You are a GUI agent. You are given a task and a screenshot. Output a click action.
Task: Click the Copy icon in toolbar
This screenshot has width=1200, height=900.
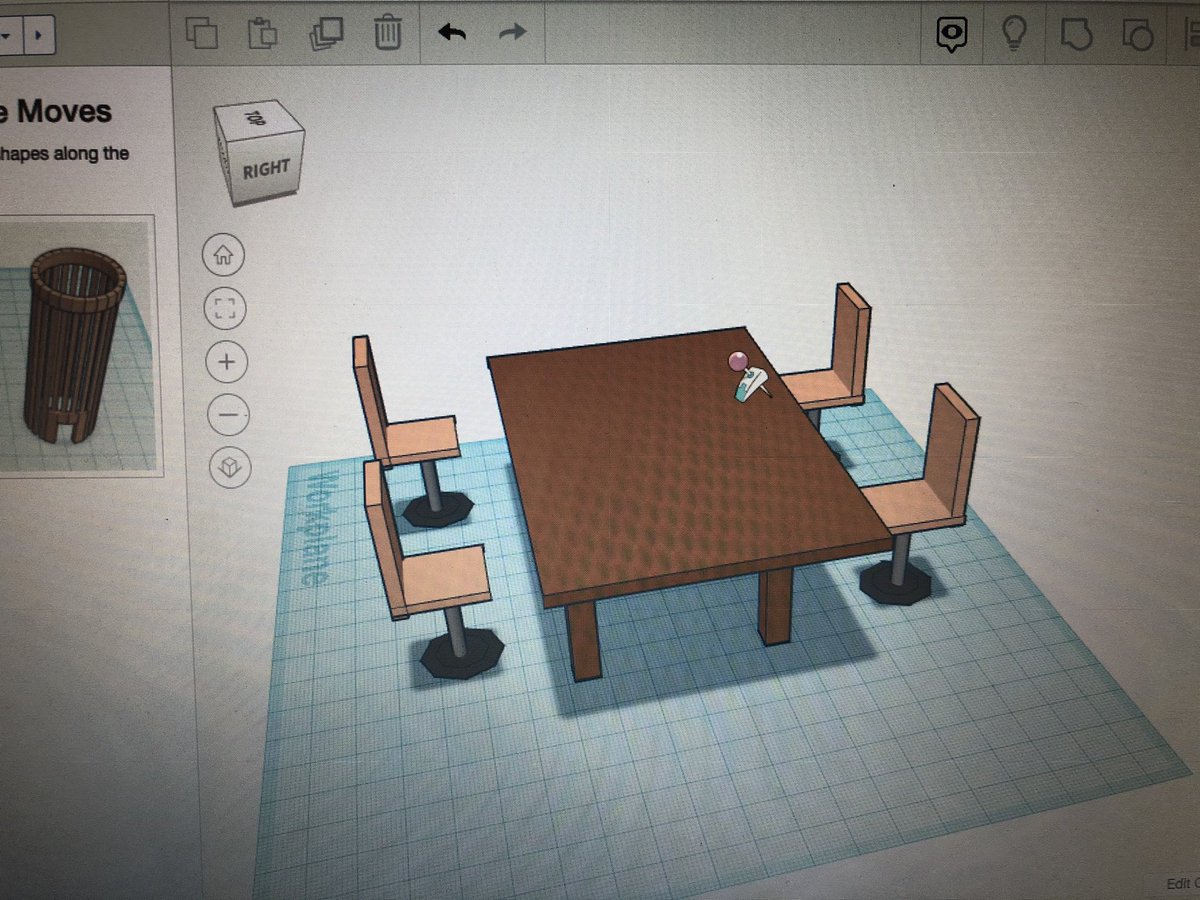(x=203, y=33)
